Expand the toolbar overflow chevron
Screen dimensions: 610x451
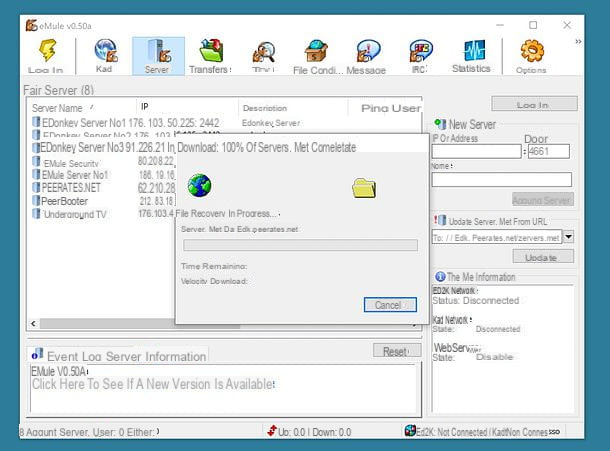coord(578,41)
